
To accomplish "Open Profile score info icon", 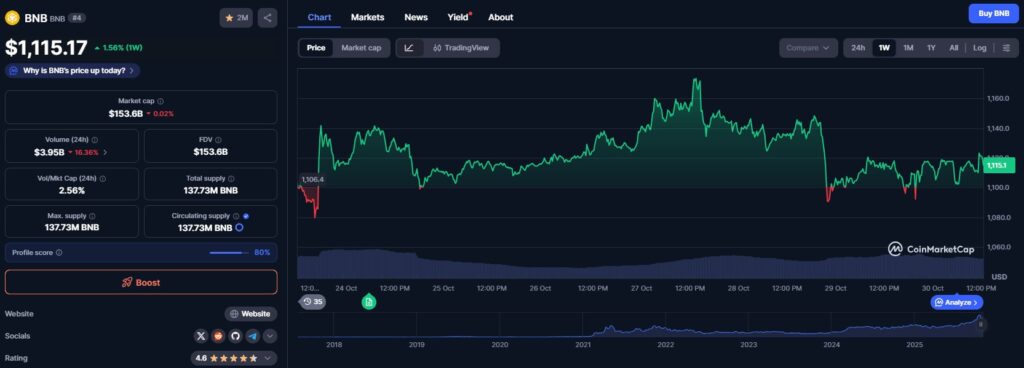I will coord(59,253).
